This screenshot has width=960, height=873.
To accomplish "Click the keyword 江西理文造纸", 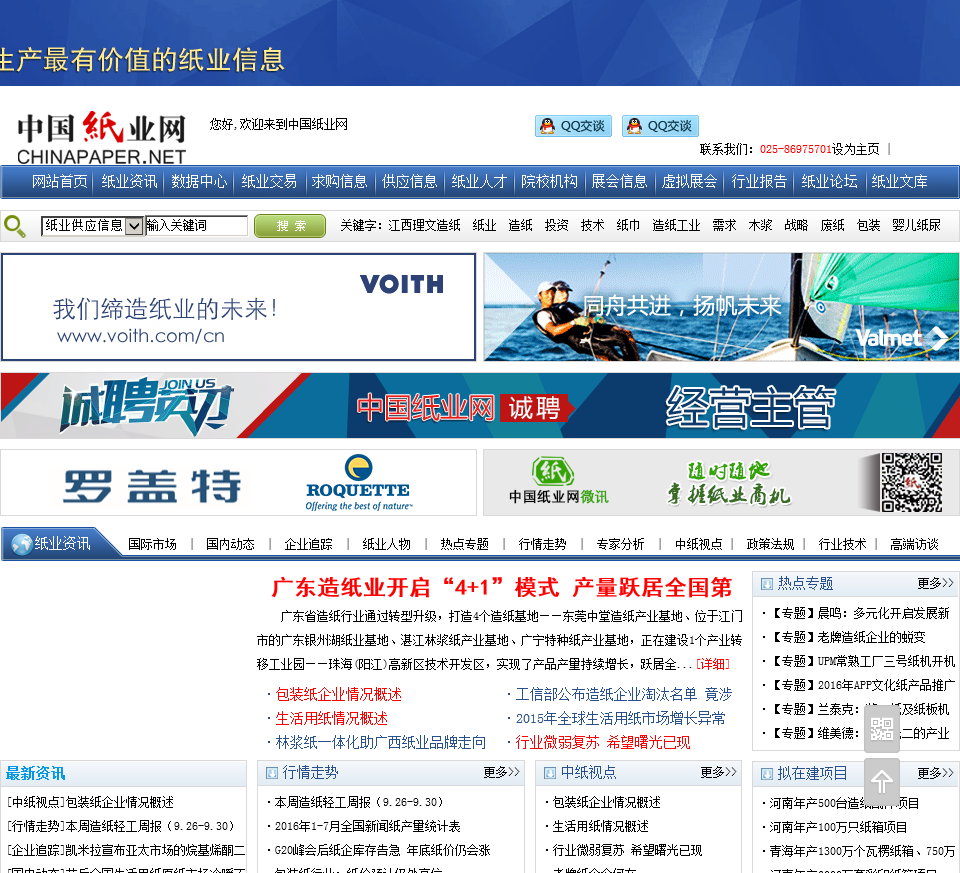I will pyautogui.click(x=424, y=226).
